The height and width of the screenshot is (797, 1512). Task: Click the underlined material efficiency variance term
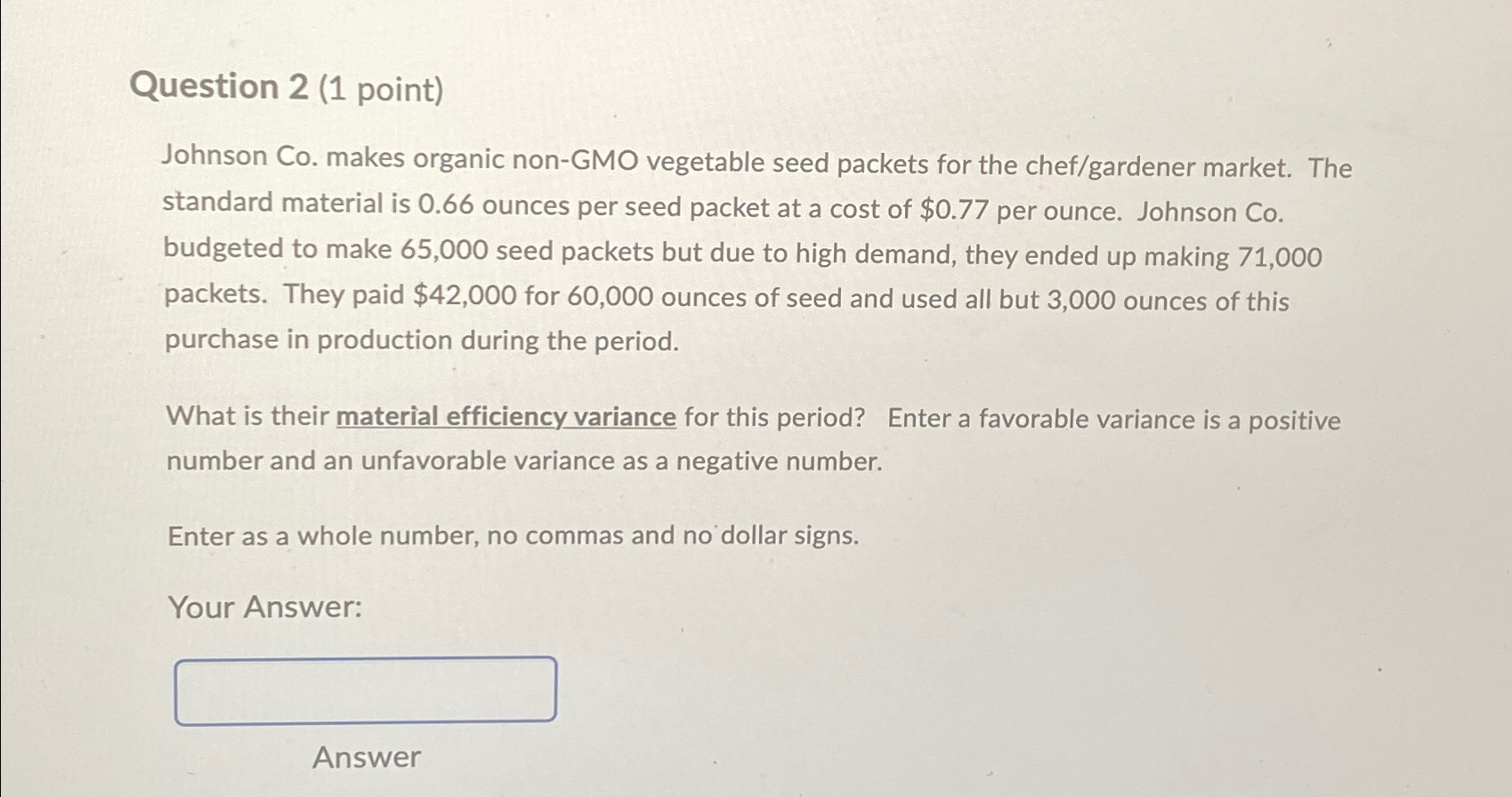coord(505,417)
